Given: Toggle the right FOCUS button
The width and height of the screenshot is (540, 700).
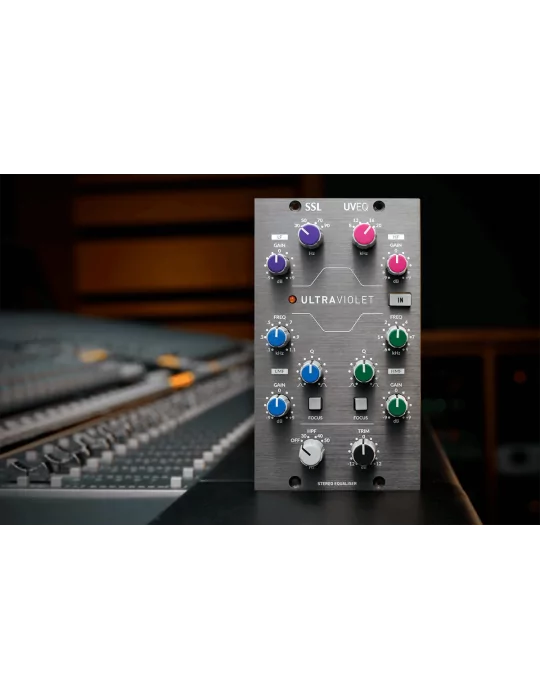Looking at the screenshot, I should point(360,404).
